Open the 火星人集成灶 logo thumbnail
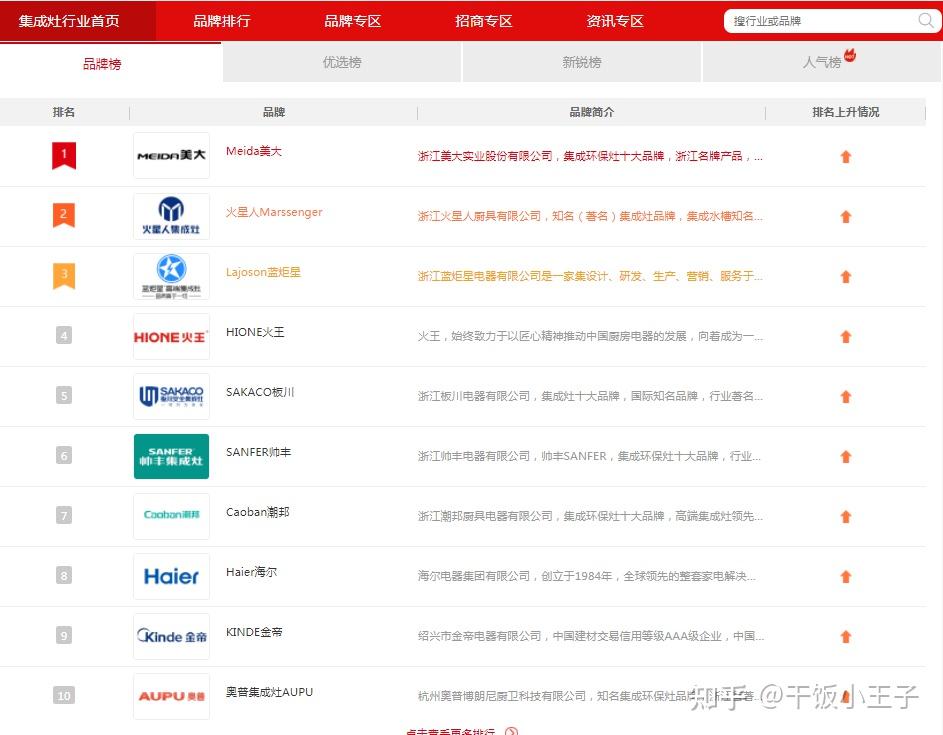943x735 pixels. click(171, 216)
